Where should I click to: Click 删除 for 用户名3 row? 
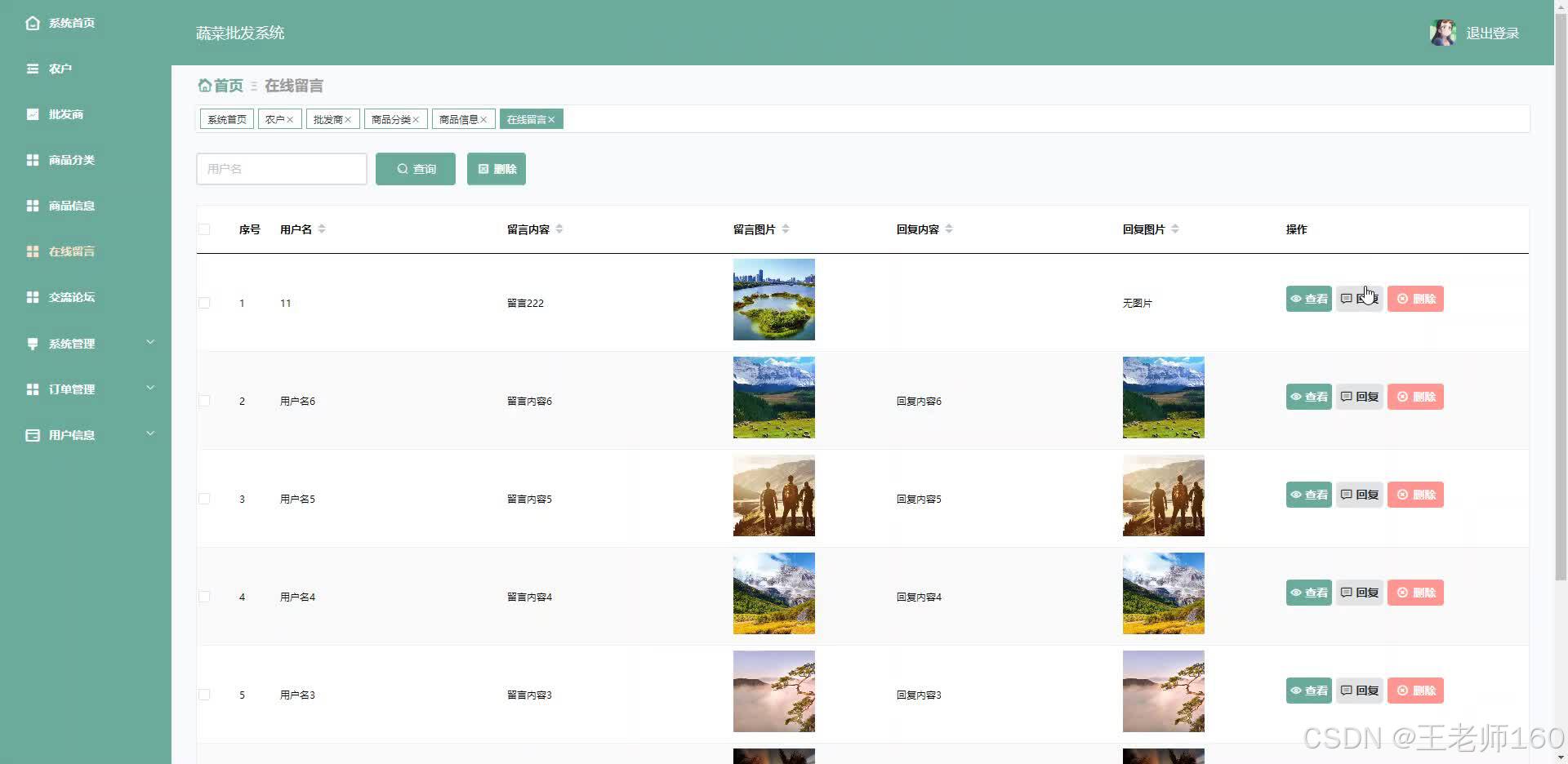1415,691
